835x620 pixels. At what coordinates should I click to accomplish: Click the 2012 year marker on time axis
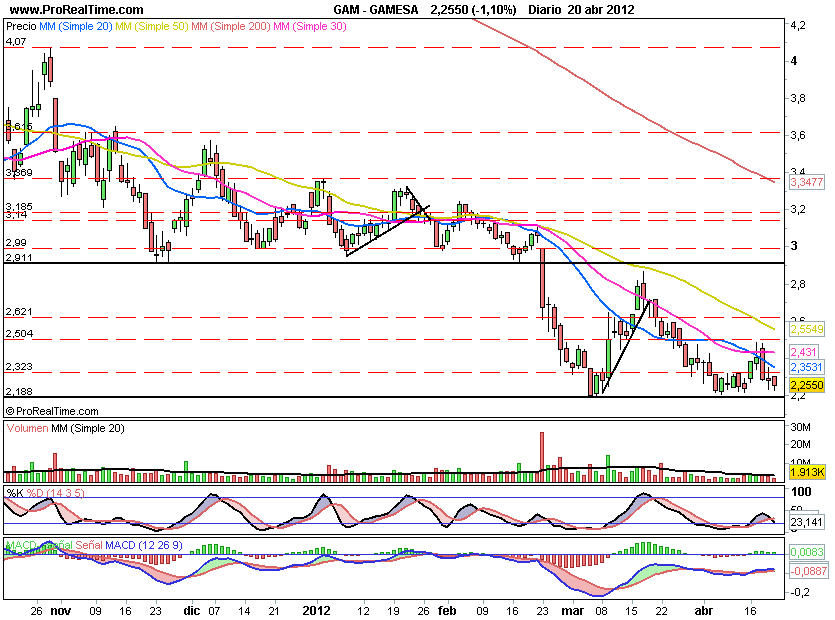click(x=316, y=609)
